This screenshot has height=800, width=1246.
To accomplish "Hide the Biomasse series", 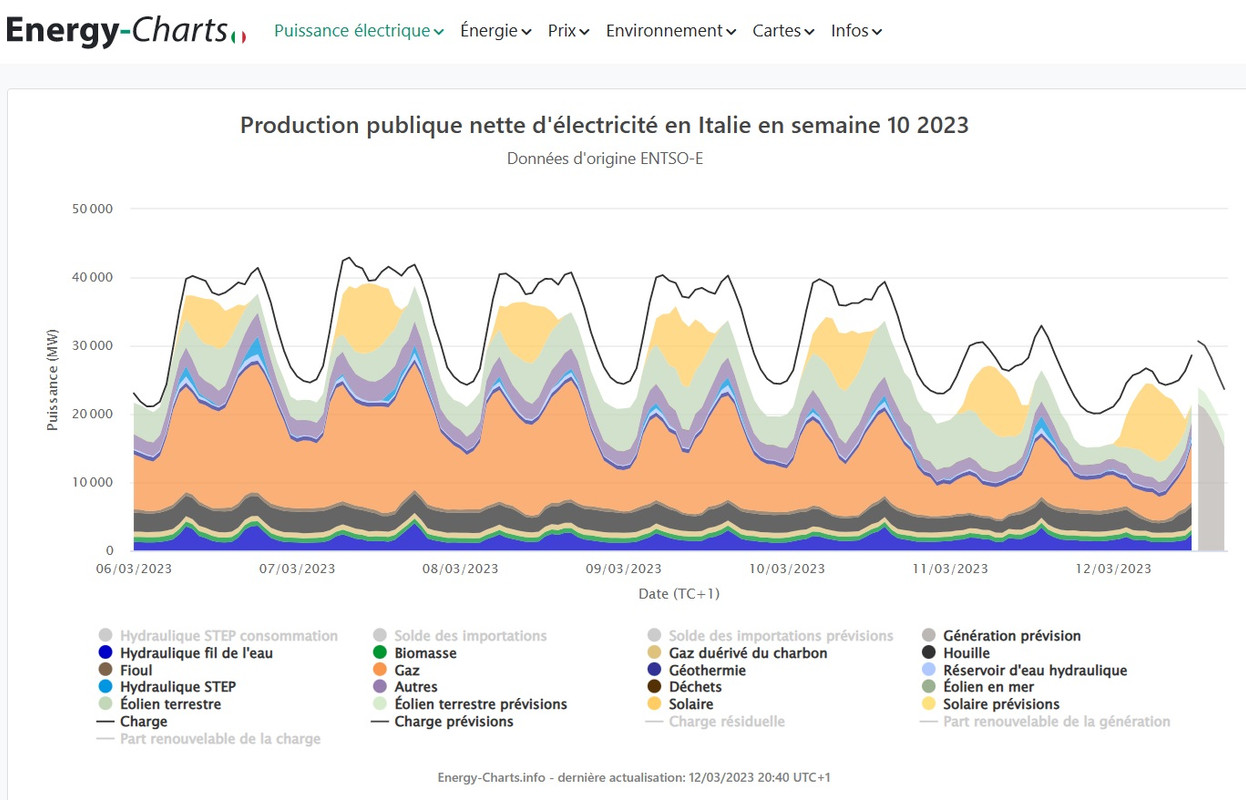I will pos(414,653).
